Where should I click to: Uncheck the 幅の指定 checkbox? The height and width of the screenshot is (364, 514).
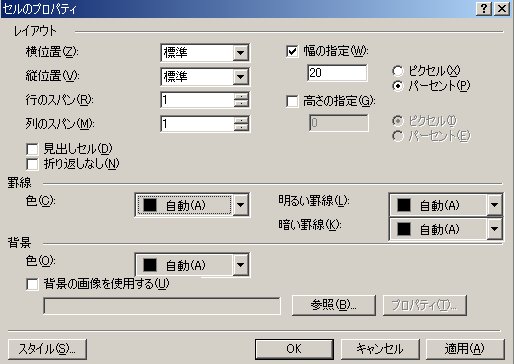292,52
